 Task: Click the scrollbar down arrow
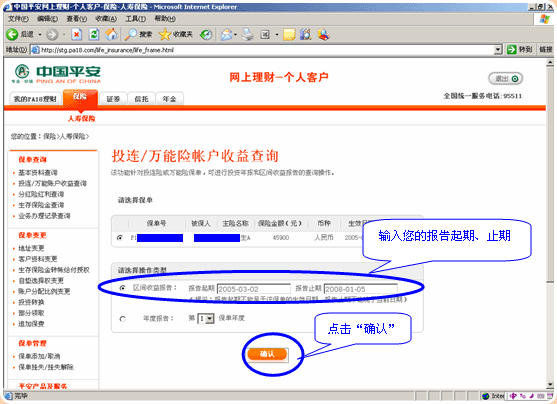(x=550, y=384)
